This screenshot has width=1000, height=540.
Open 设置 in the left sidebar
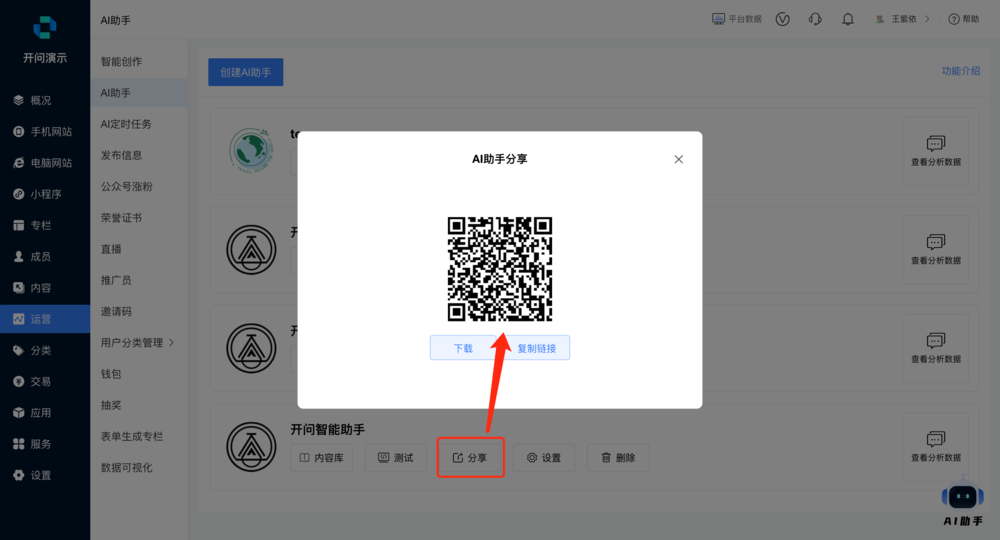coord(45,475)
